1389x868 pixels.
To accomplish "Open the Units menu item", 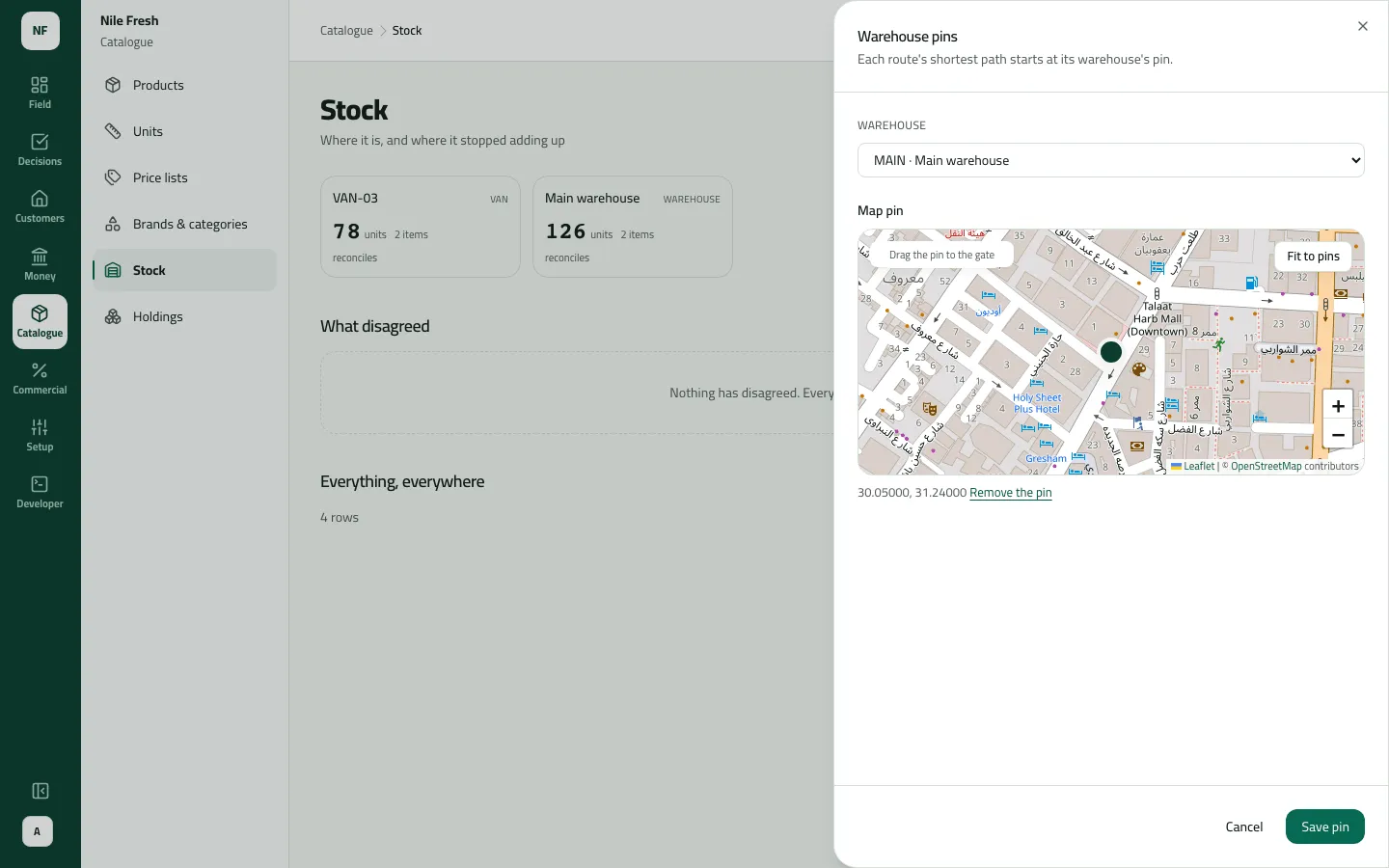I will (x=185, y=131).
